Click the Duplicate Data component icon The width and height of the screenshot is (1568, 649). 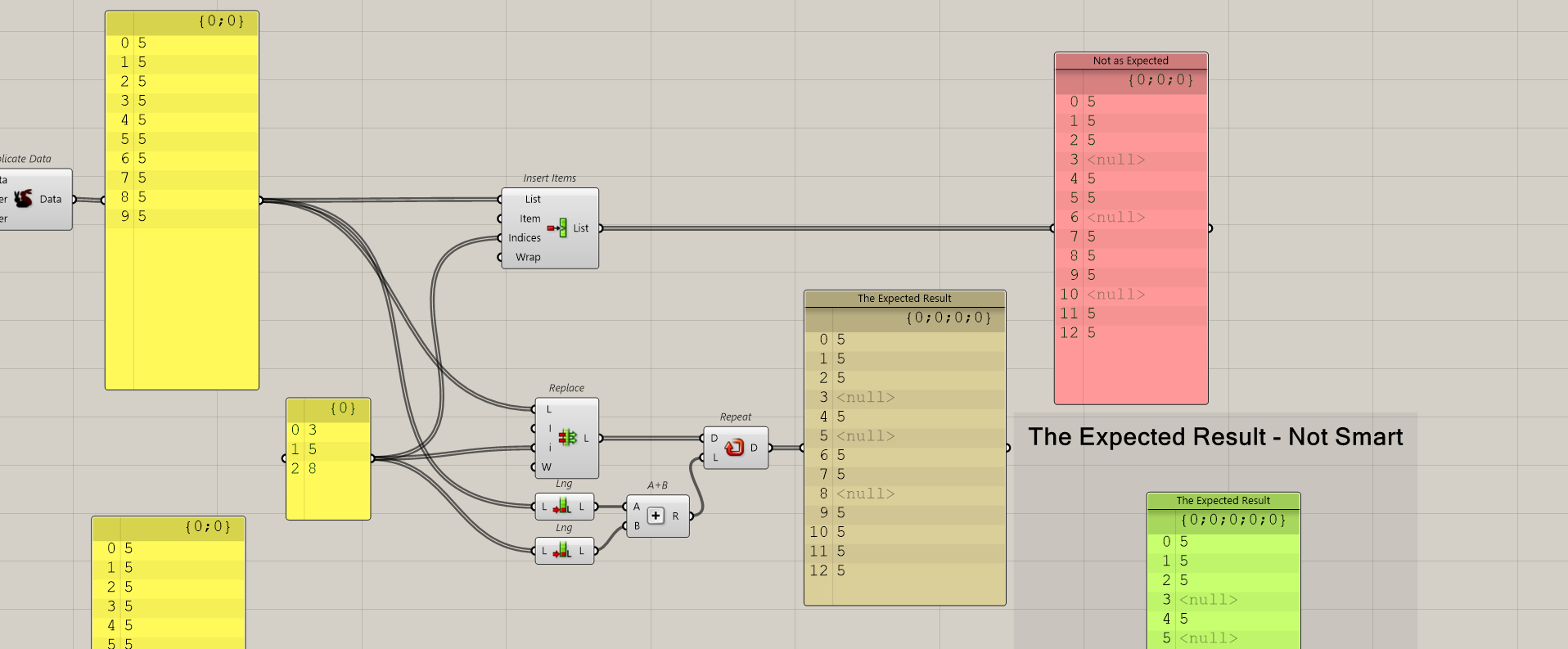point(24,199)
